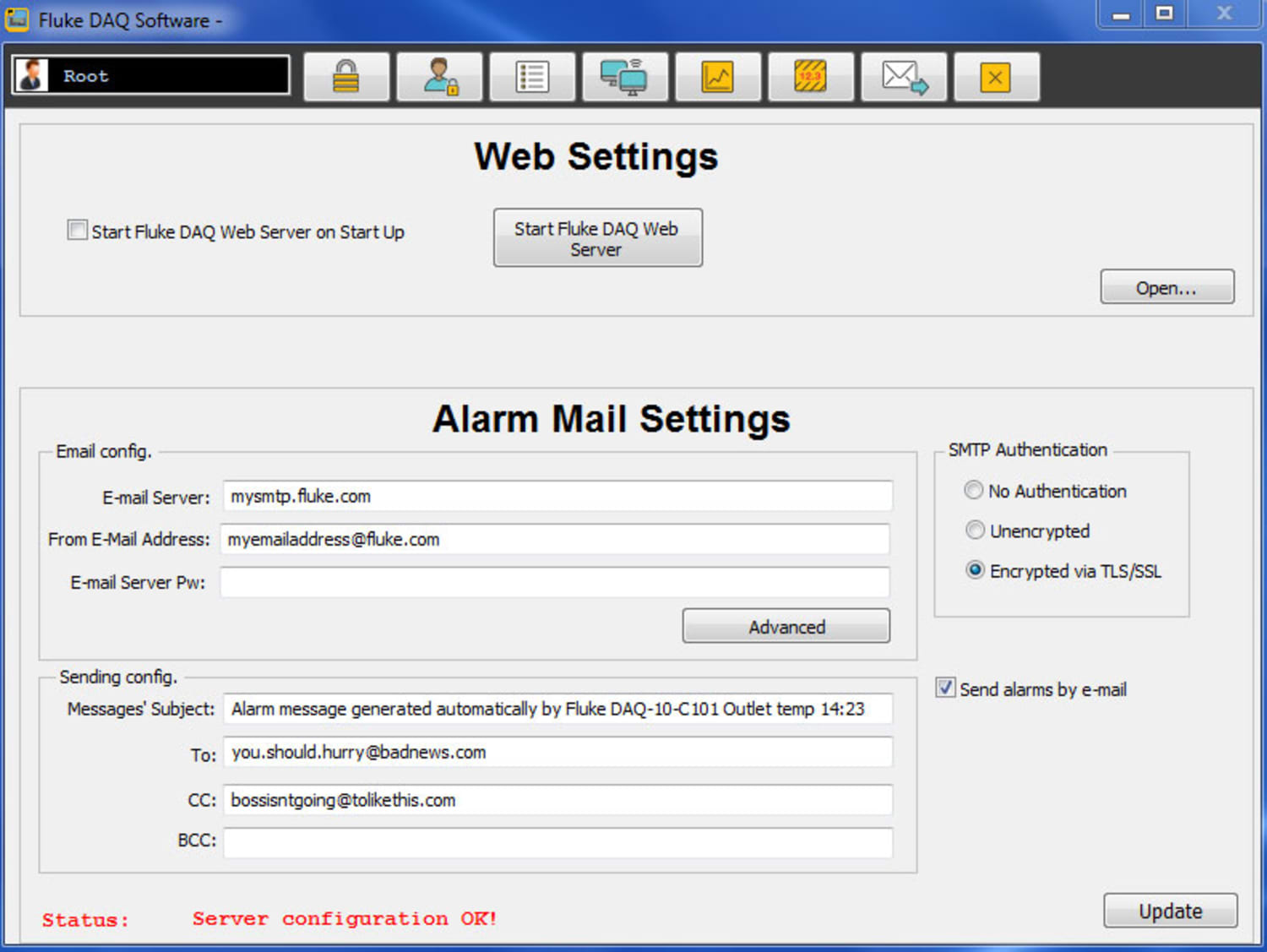
Task: Click the Open button in Web Settings
Action: pos(1166,287)
